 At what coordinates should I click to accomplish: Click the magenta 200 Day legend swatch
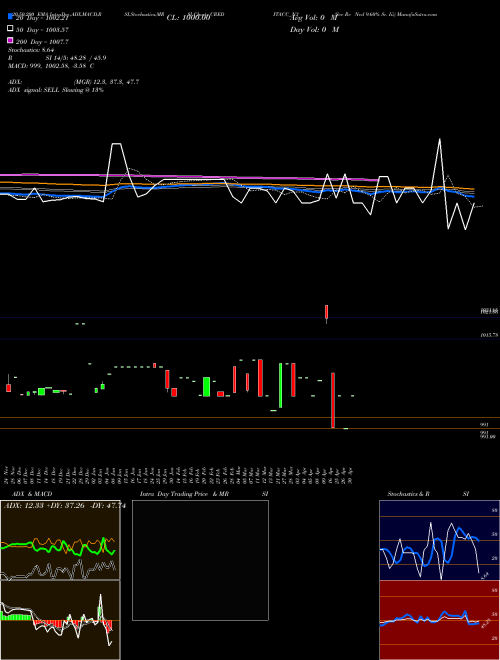10,41
